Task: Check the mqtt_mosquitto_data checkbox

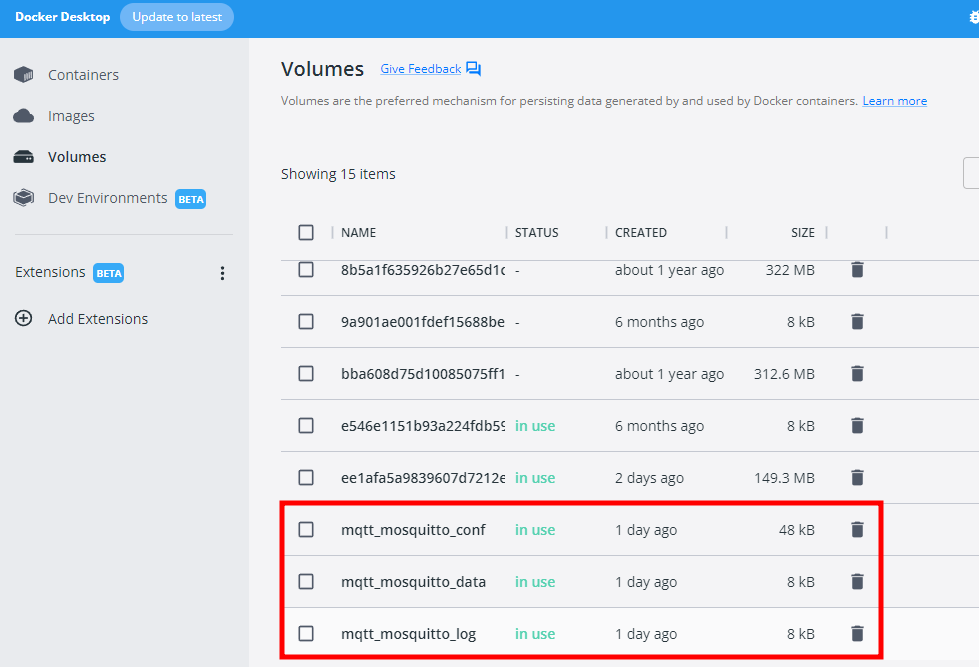Action: pyautogui.click(x=306, y=581)
